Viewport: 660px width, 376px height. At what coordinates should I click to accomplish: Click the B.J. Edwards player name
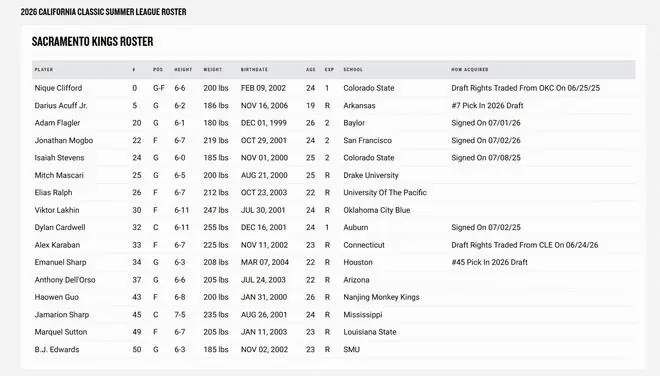tap(57, 349)
